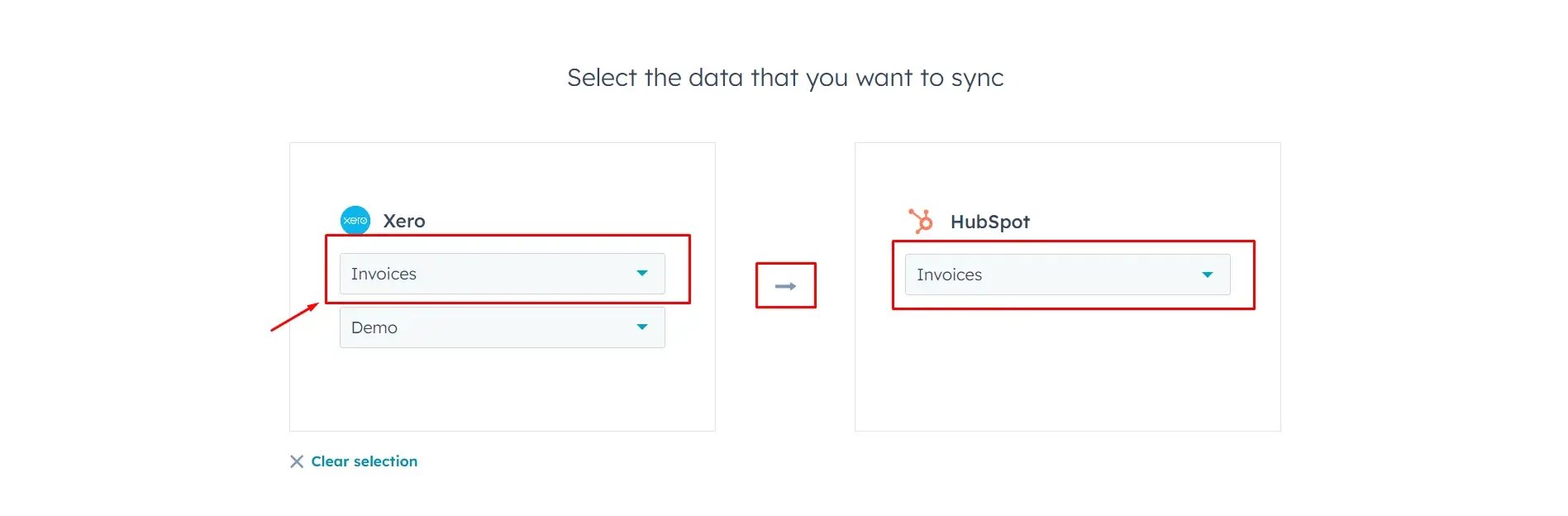1568x516 pixels.
Task: Click the X icon beside Clear selection
Action: pos(297,461)
